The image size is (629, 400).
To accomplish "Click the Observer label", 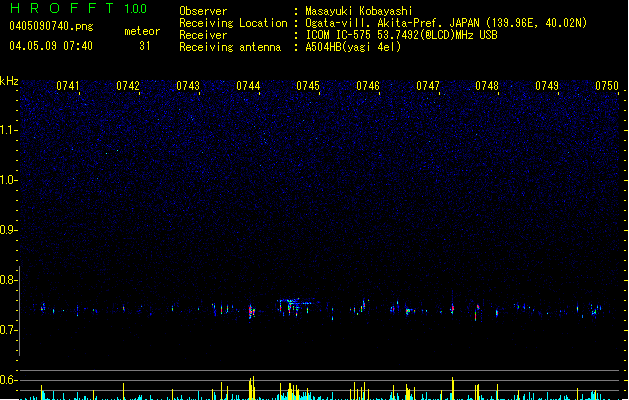I will [x=203, y=11].
